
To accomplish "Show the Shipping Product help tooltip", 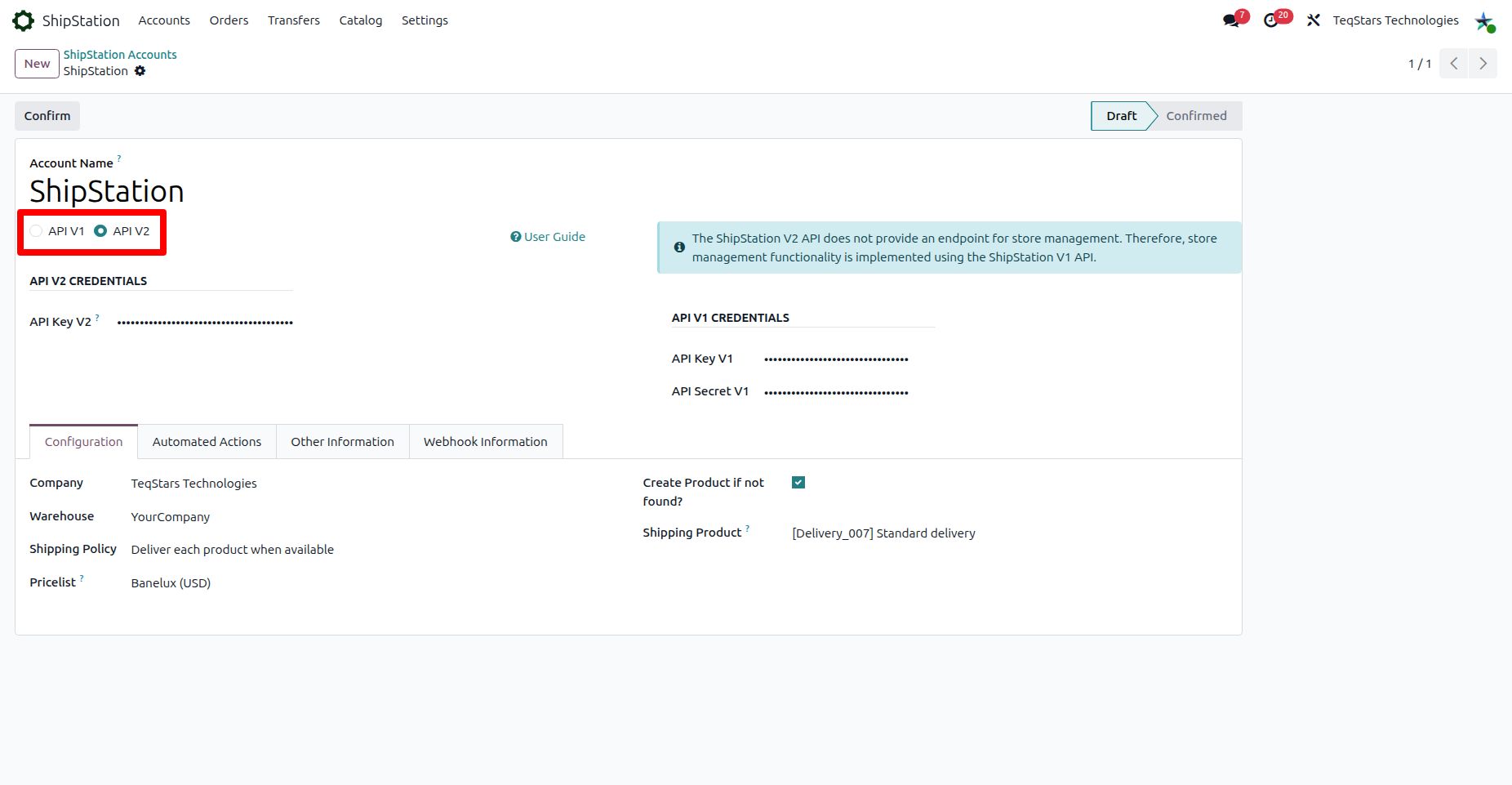I will point(747,528).
